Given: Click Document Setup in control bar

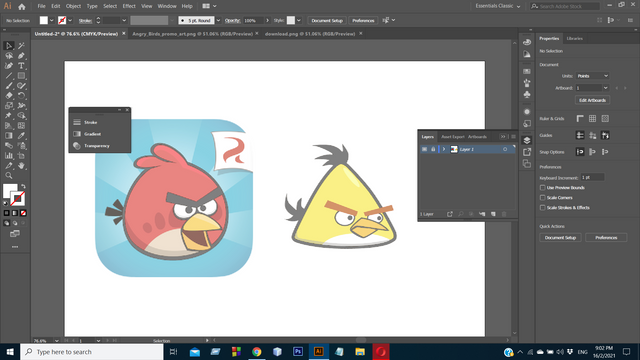Looking at the screenshot, I should (x=327, y=20).
